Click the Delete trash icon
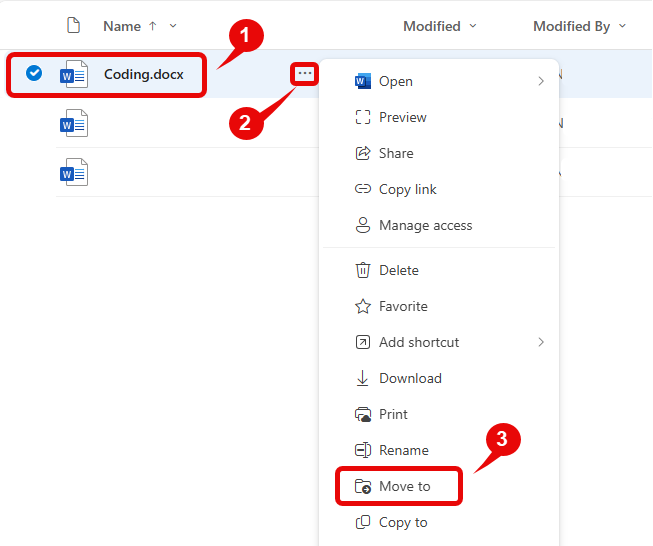This screenshot has height=546, width=653. (x=363, y=270)
